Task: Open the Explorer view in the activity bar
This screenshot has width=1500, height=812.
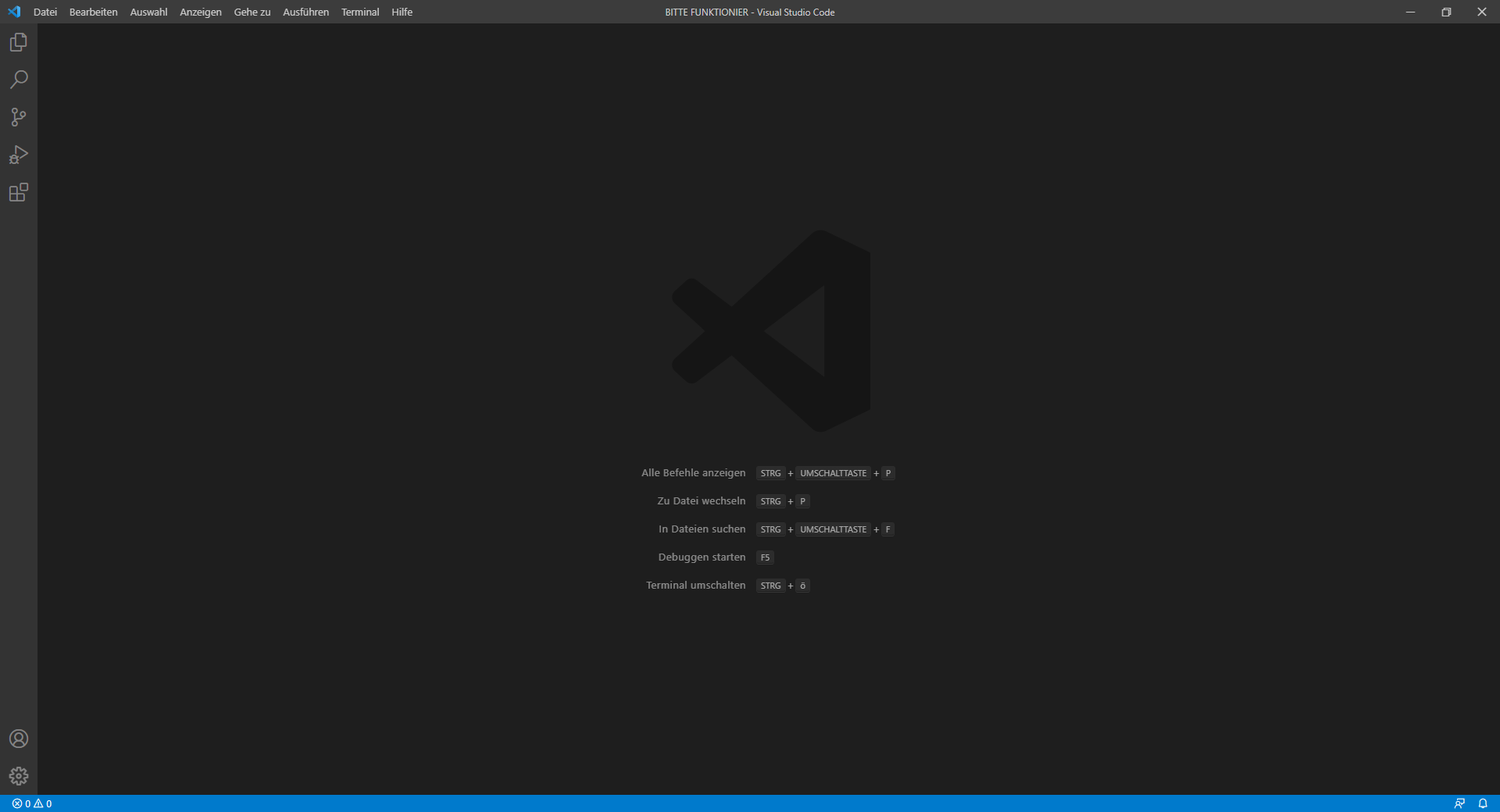Action: [x=18, y=42]
